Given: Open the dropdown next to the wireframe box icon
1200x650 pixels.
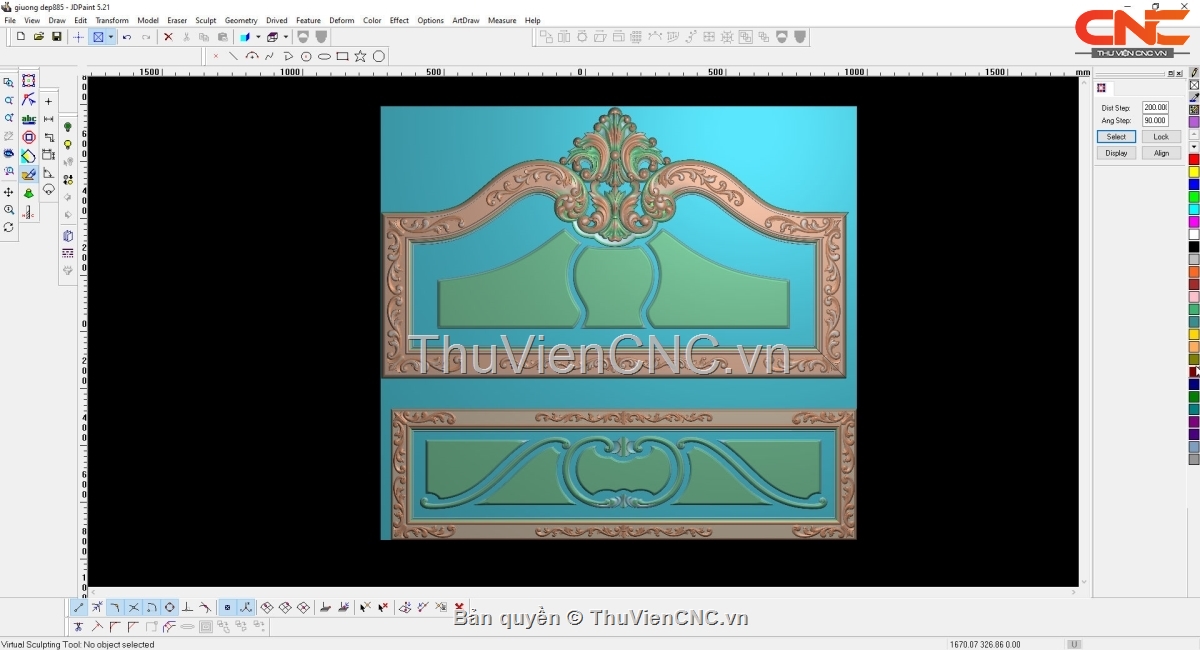Looking at the screenshot, I should coord(285,37).
